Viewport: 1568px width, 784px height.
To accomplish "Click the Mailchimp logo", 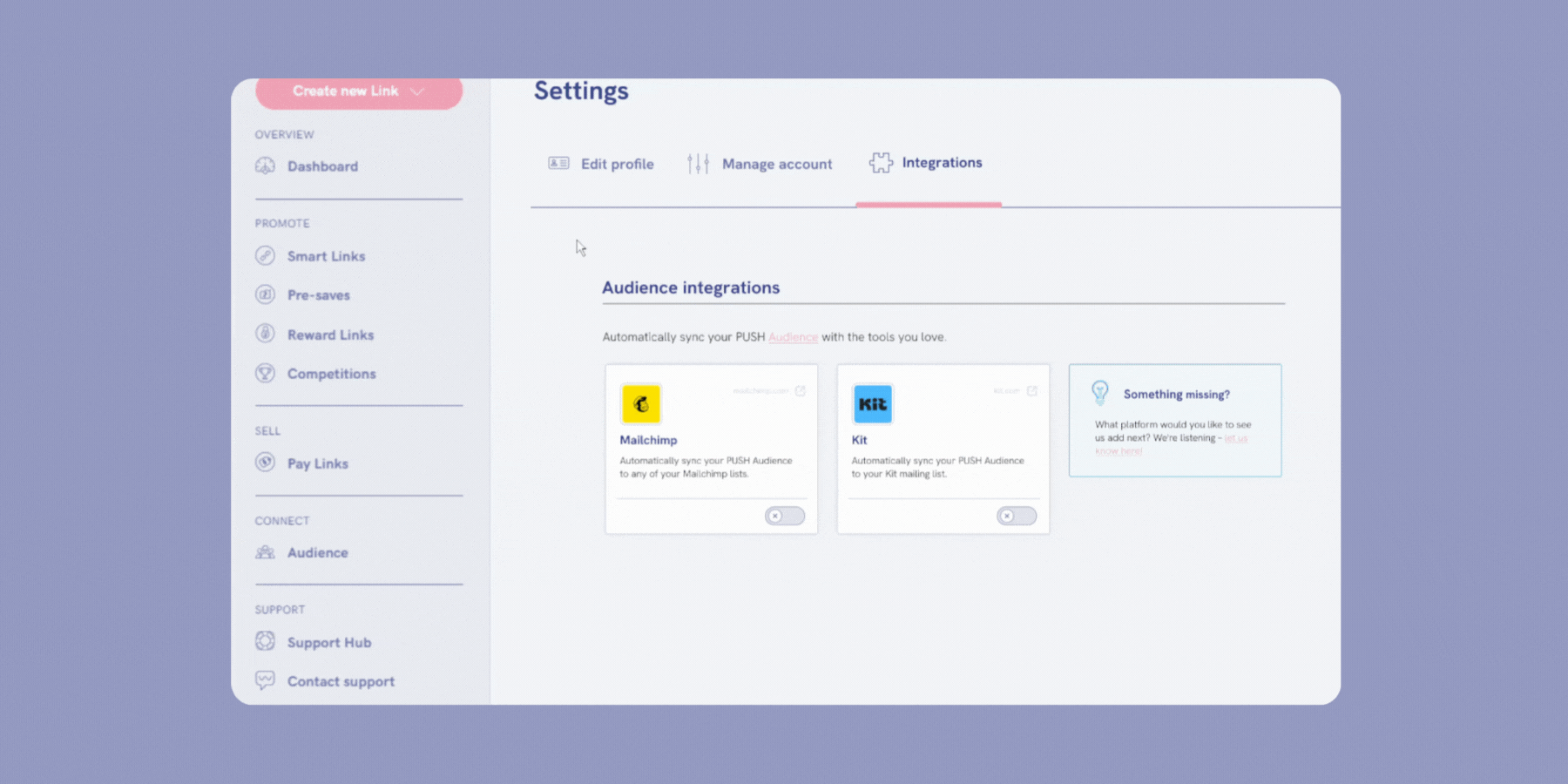I will pos(641,404).
